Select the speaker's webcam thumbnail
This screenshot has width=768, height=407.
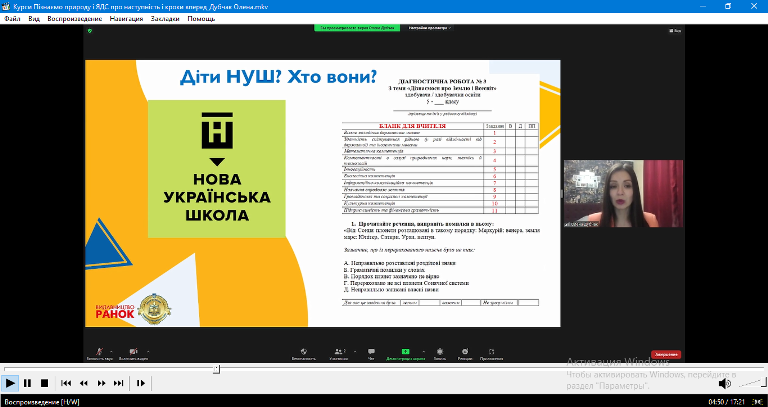pyautogui.click(x=623, y=193)
